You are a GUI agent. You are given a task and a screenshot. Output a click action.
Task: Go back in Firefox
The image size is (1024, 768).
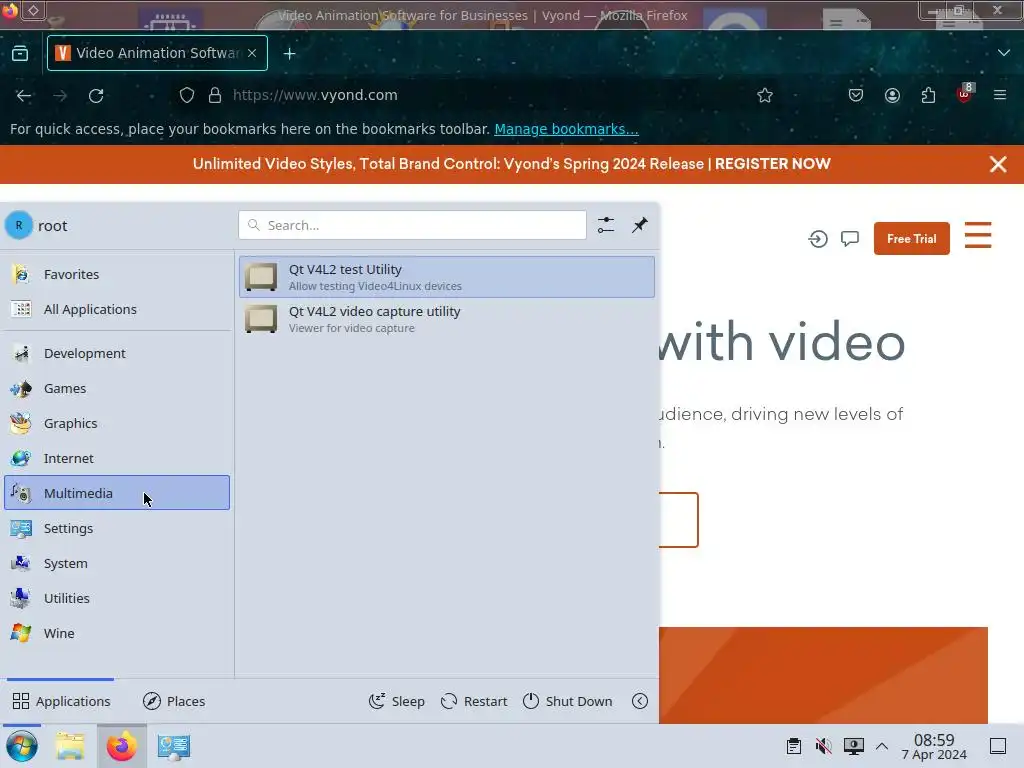click(x=24, y=95)
